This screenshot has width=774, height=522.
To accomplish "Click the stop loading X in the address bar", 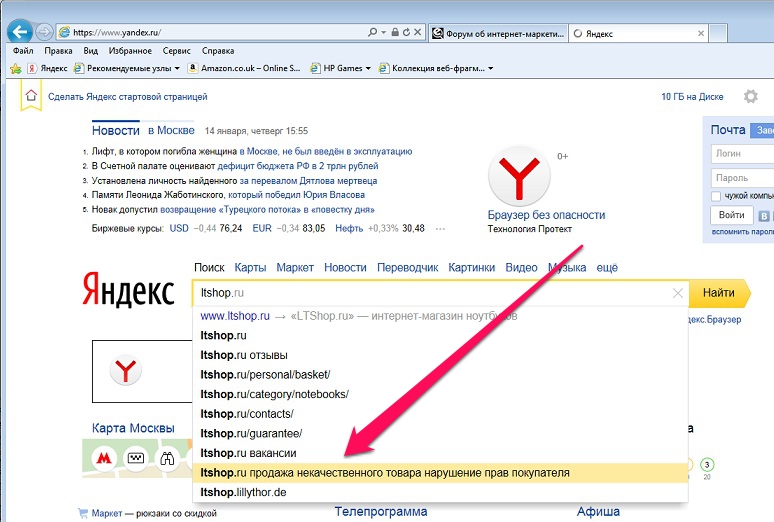I will click(x=418, y=32).
